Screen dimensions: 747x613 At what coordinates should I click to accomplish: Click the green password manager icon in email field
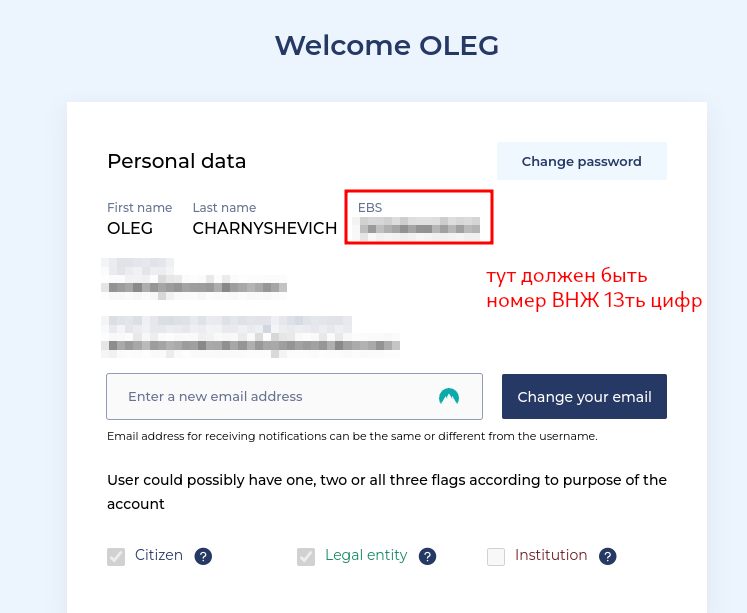click(449, 396)
